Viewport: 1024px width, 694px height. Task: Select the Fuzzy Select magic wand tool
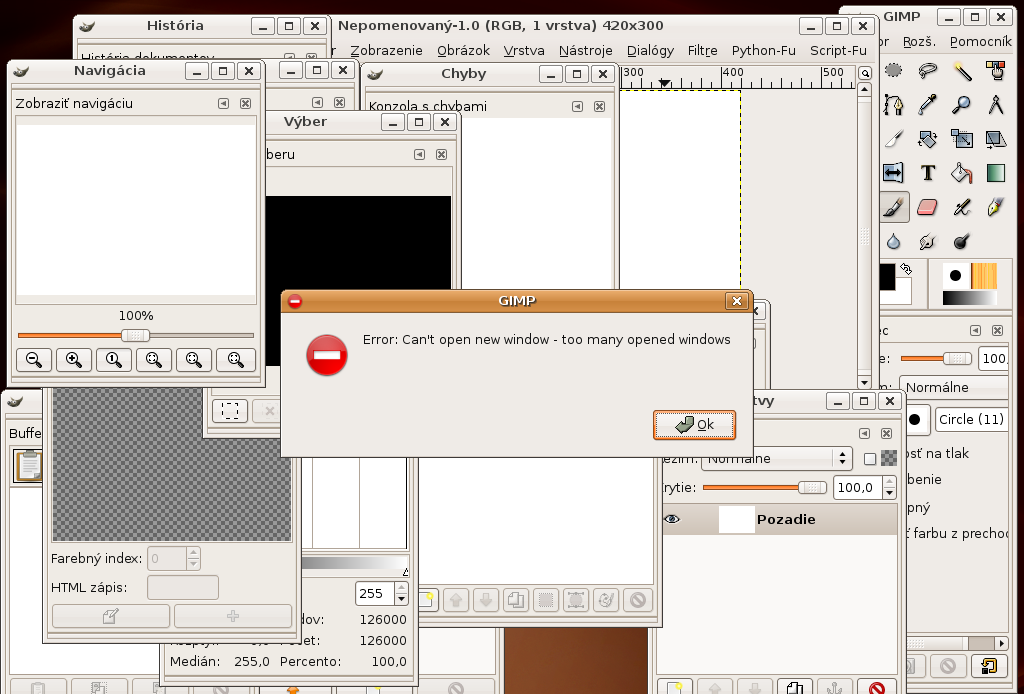click(961, 70)
